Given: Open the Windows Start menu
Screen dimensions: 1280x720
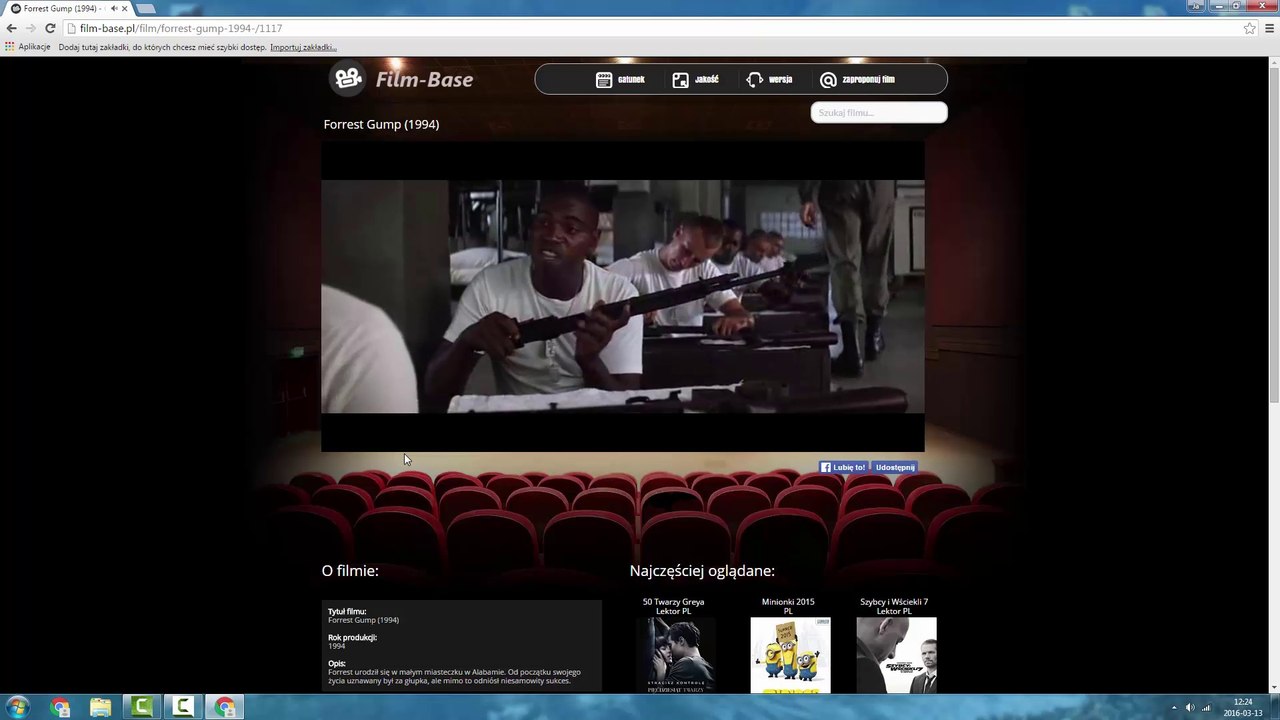Looking at the screenshot, I should pyautogui.click(x=17, y=707).
